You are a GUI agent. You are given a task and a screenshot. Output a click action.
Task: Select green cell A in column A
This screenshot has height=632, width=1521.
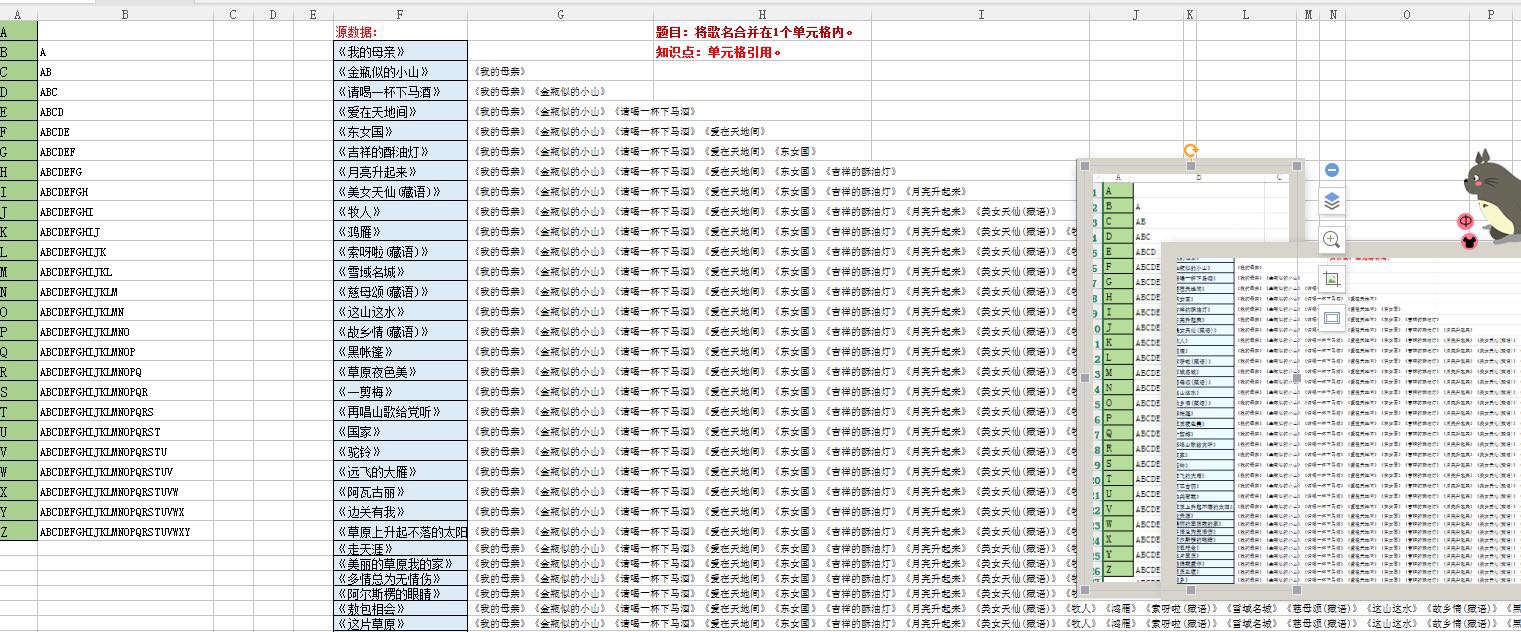click(18, 32)
